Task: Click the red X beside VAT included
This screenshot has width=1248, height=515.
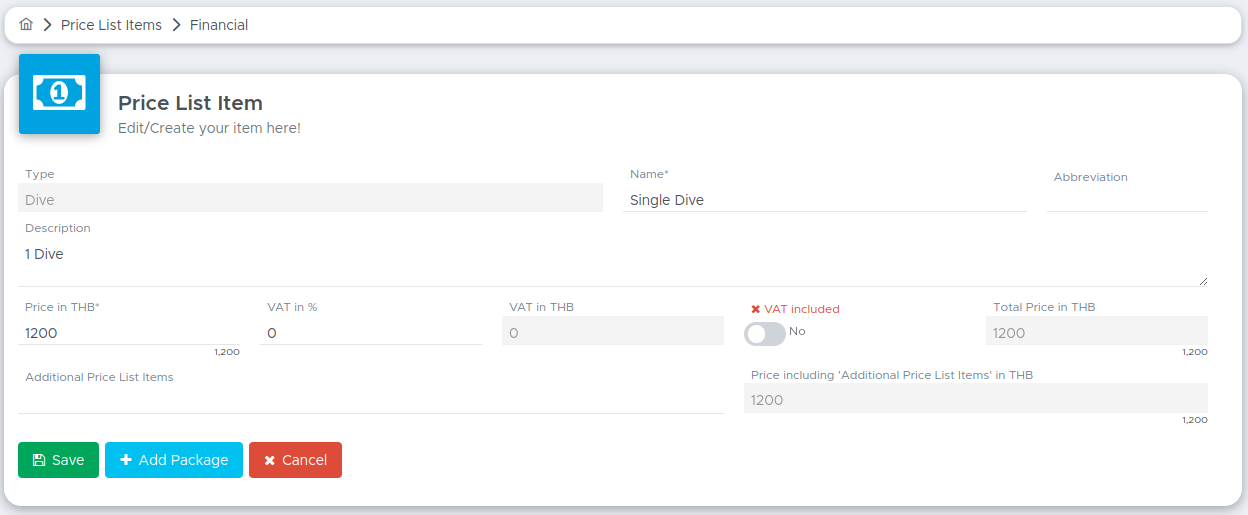Action: (756, 310)
